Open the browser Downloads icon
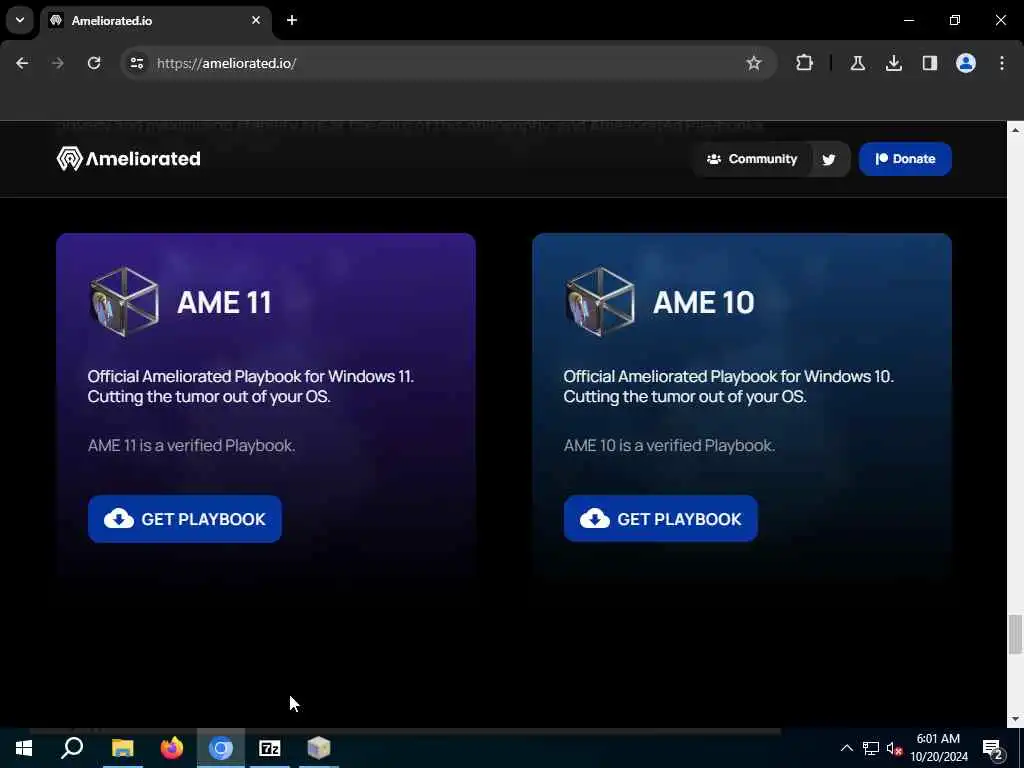 tap(894, 63)
